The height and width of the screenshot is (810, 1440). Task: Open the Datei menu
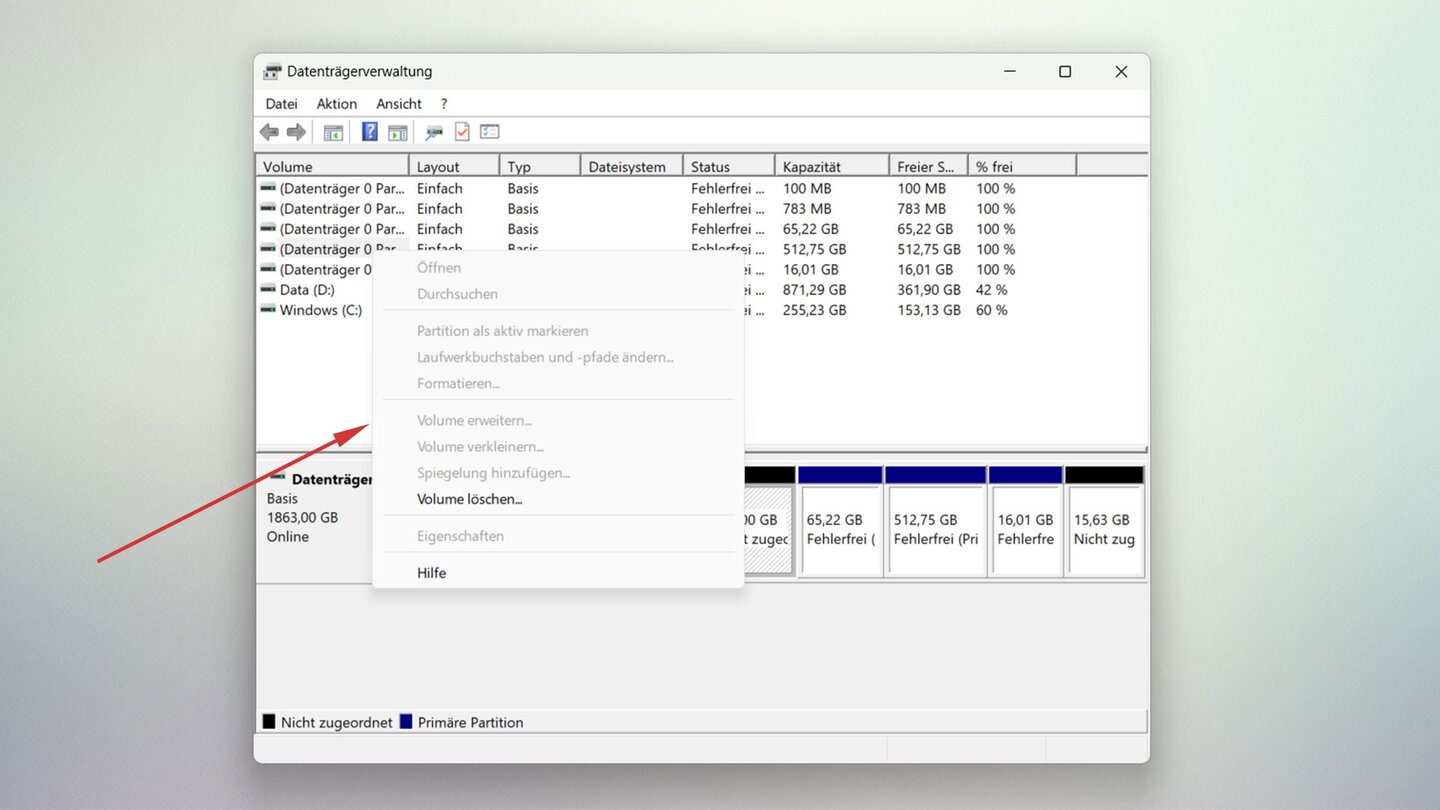(x=281, y=104)
